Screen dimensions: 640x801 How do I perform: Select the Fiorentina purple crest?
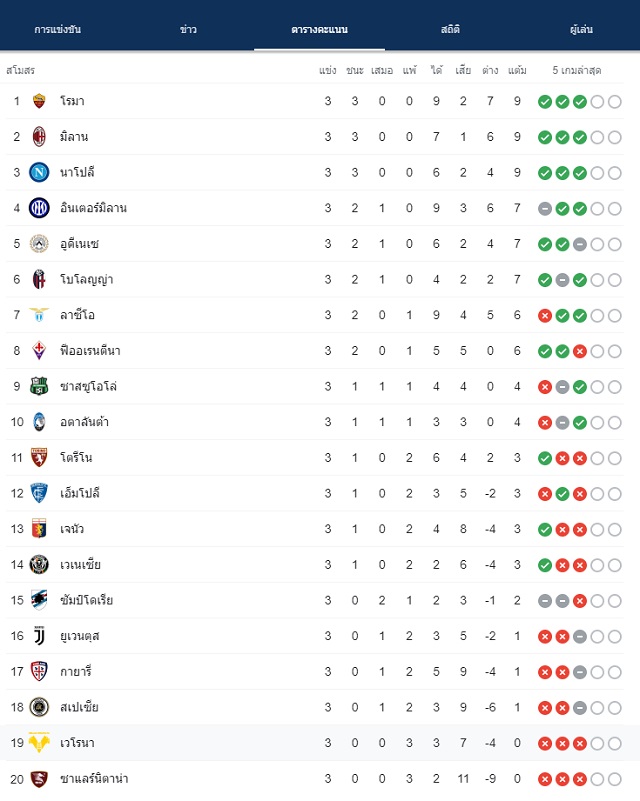(39, 350)
